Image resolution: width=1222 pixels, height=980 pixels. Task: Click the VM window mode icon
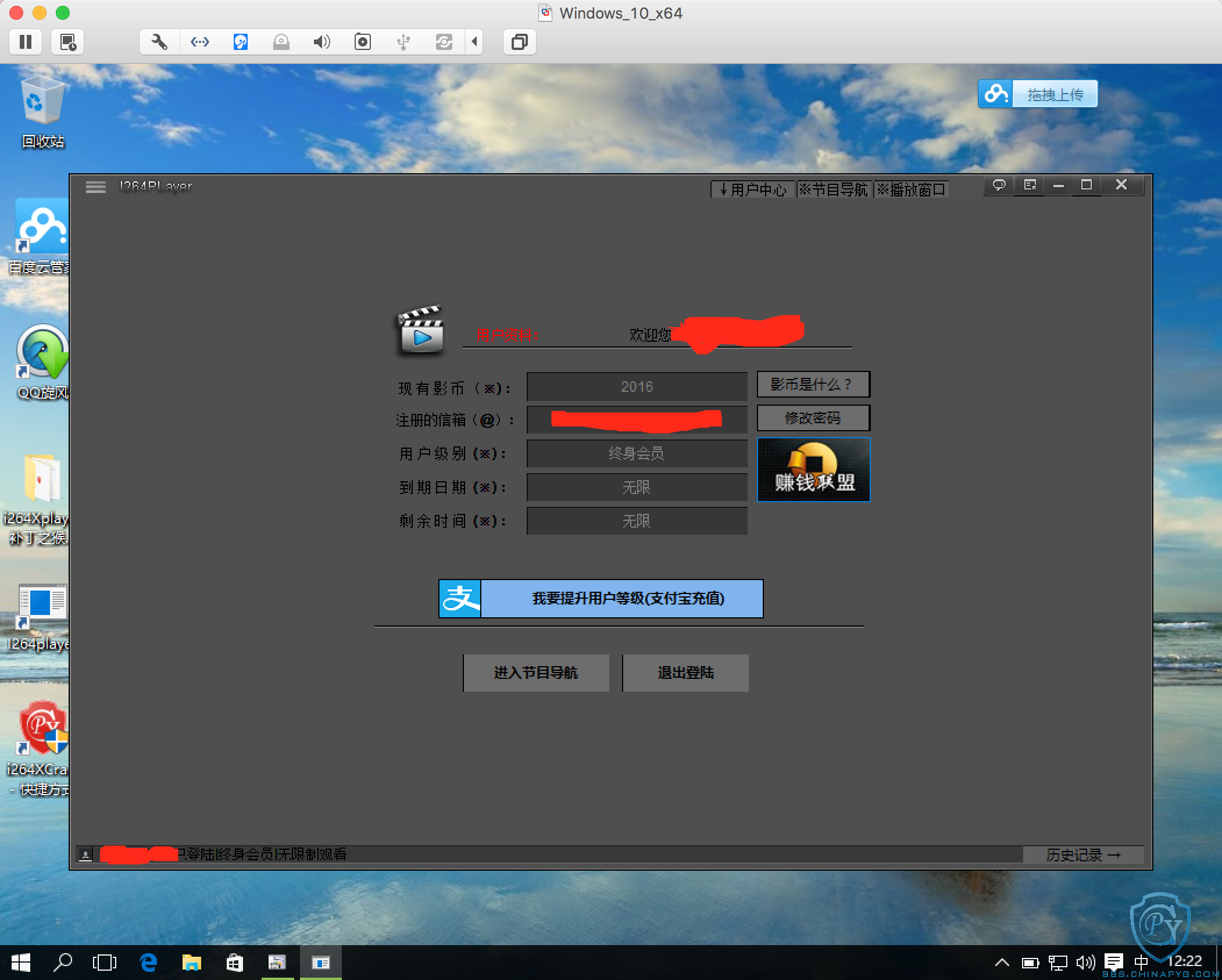click(x=519, y=42)
